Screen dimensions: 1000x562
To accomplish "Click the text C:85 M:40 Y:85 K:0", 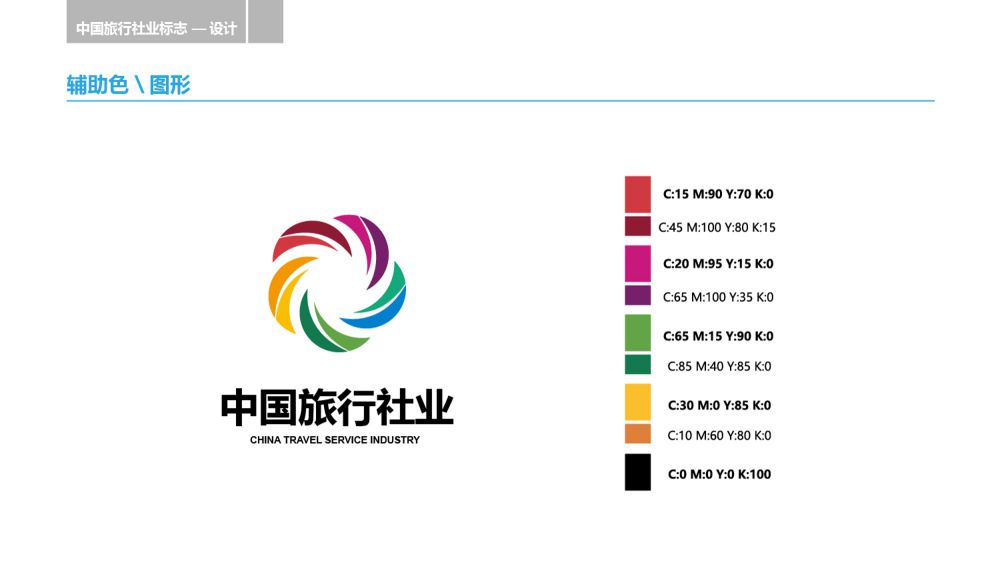I will click(x=719, y=366).
